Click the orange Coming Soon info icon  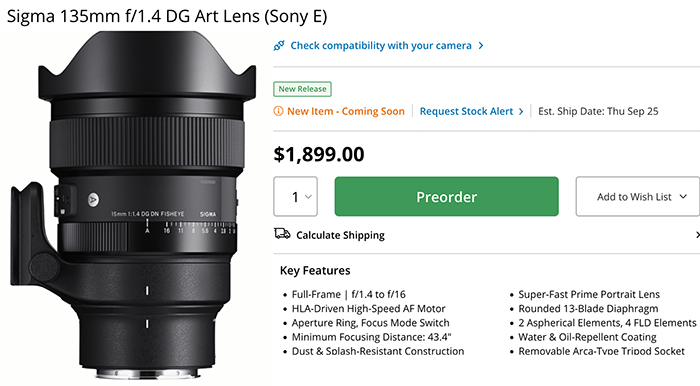[x=278, y=111]
